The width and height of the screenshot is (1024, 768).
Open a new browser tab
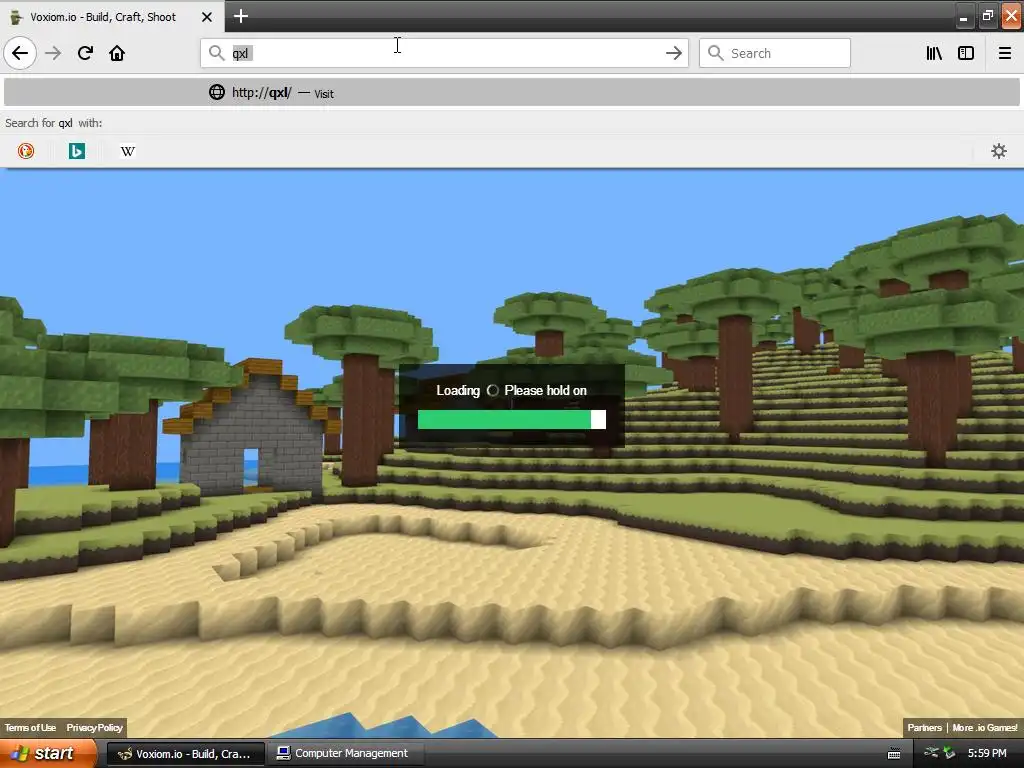tap(241, 16)
